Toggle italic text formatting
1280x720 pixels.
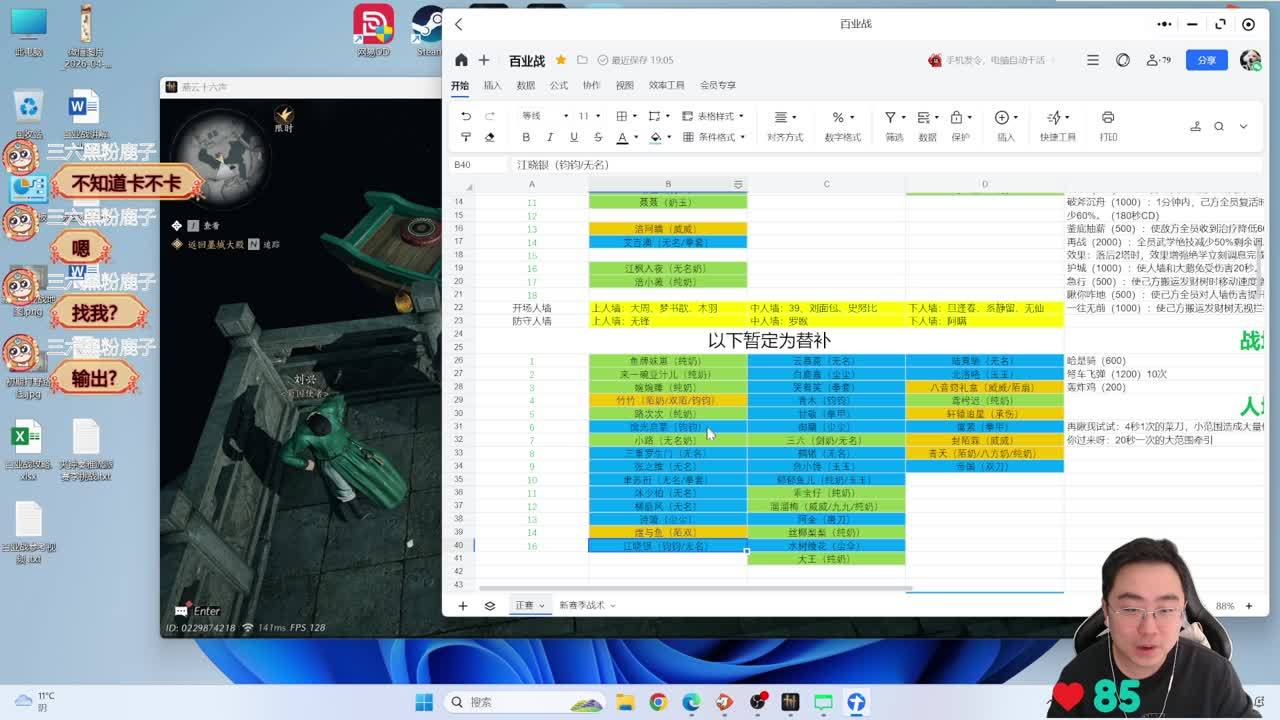pyautogui.click(x=549, y=138)
